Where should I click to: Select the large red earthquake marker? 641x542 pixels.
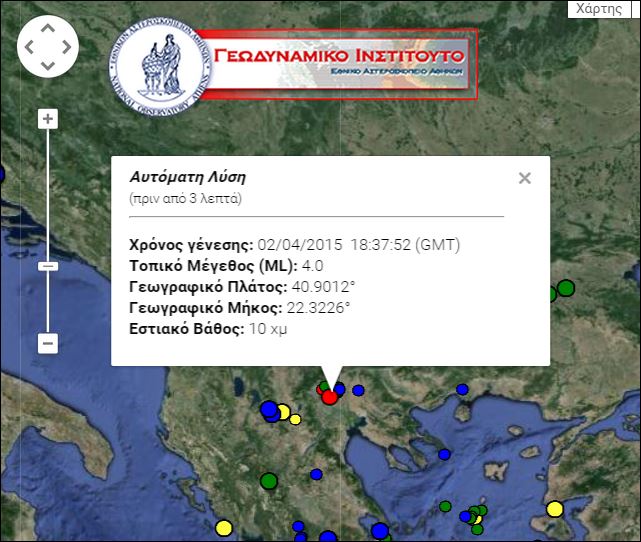(329, 397)
